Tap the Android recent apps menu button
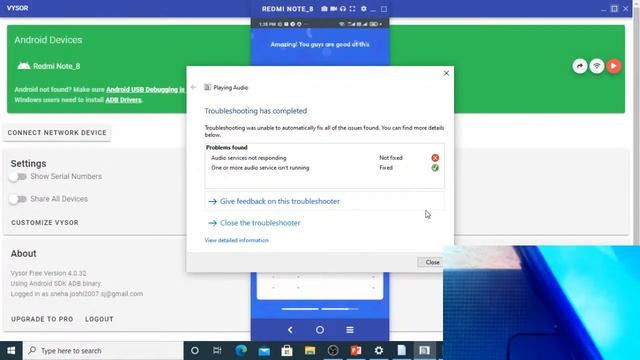640x360 pixels. [350, 330]
